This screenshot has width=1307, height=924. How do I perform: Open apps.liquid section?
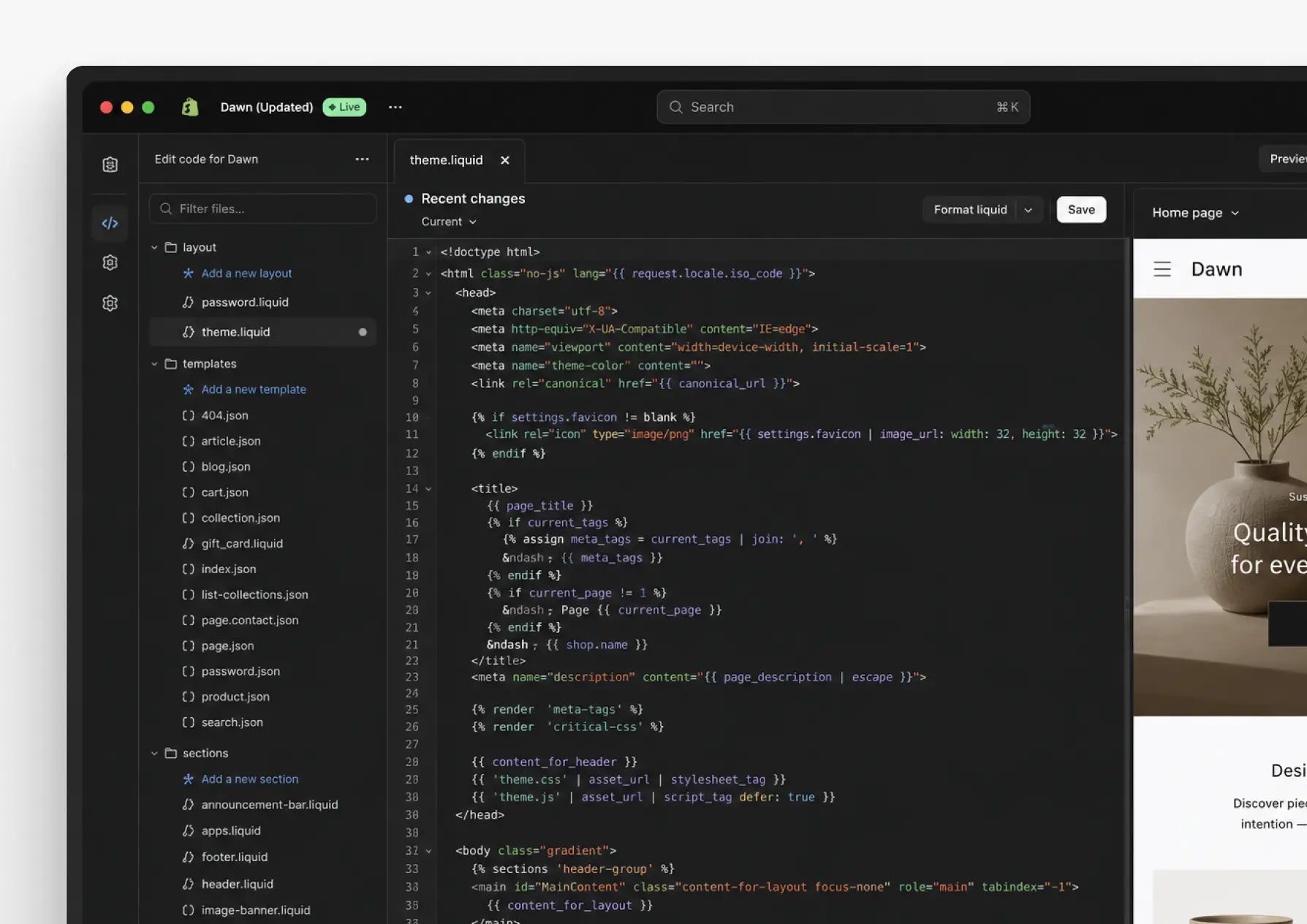point(231,830)
